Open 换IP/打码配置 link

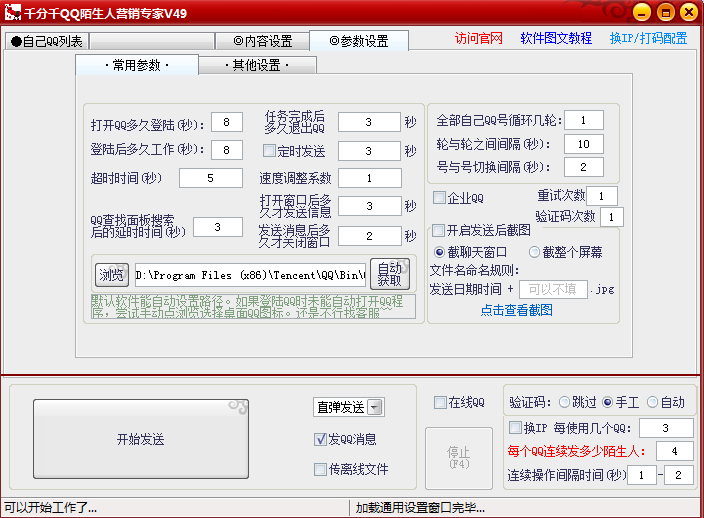pos(648,39)
